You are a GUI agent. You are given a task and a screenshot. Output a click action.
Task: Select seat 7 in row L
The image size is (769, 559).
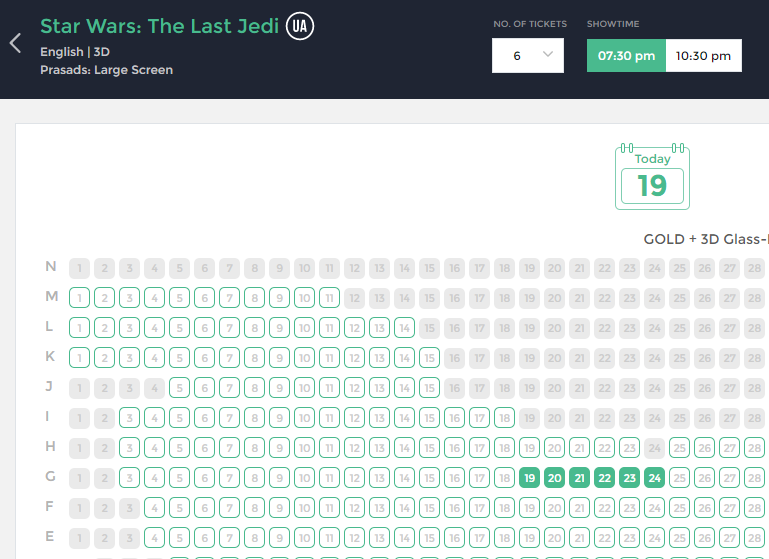click(230, 328)
